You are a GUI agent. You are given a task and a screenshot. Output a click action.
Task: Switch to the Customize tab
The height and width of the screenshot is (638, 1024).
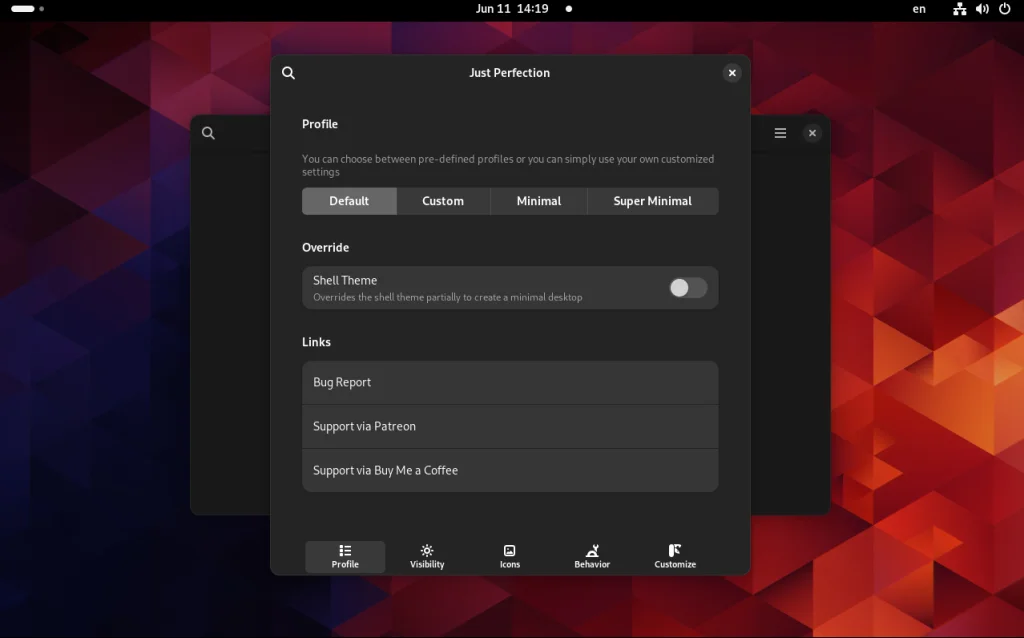[x=675, y=556]
